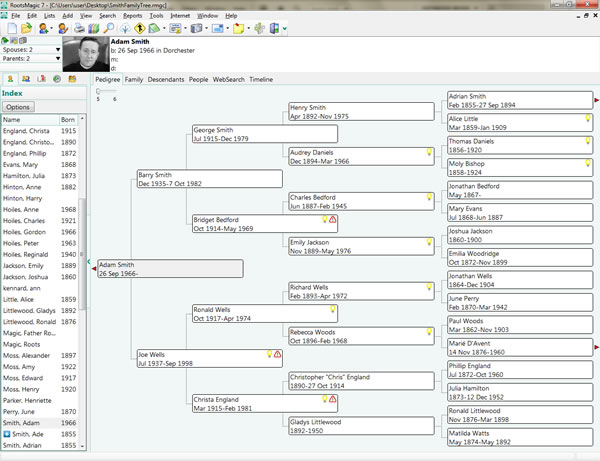Select Gladys Littlewood box in pedigree
This screenshot has width=600, height=461.
pyautogui.click(x=361, y=426)
